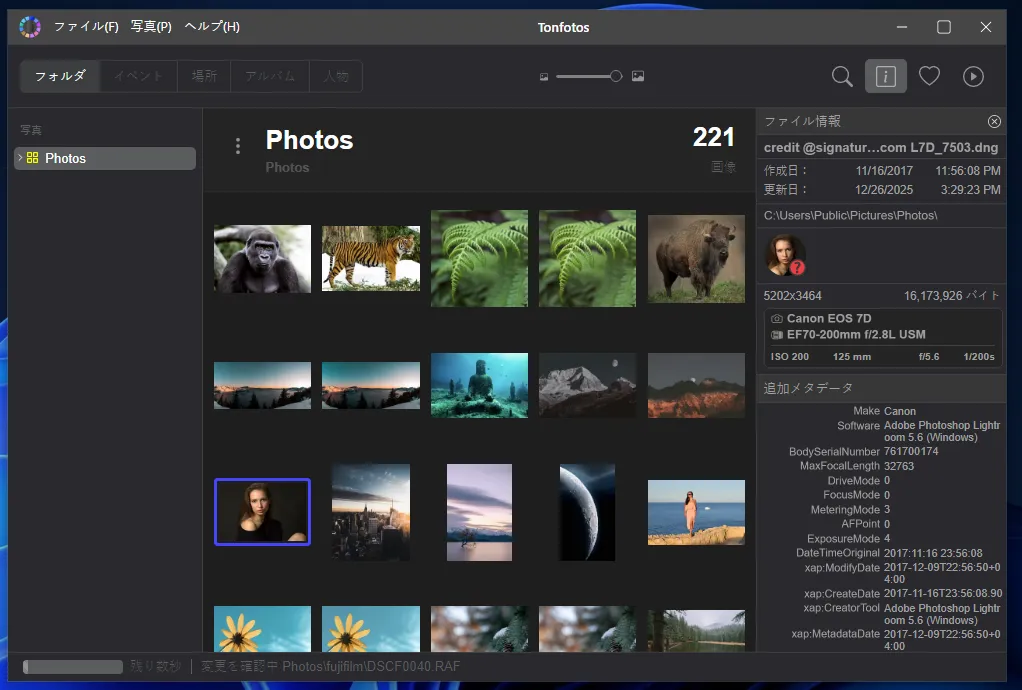Screen dimensions: 1022x690
Task: Select the gorilla photo thumbnail
Action: click(262, 258)
